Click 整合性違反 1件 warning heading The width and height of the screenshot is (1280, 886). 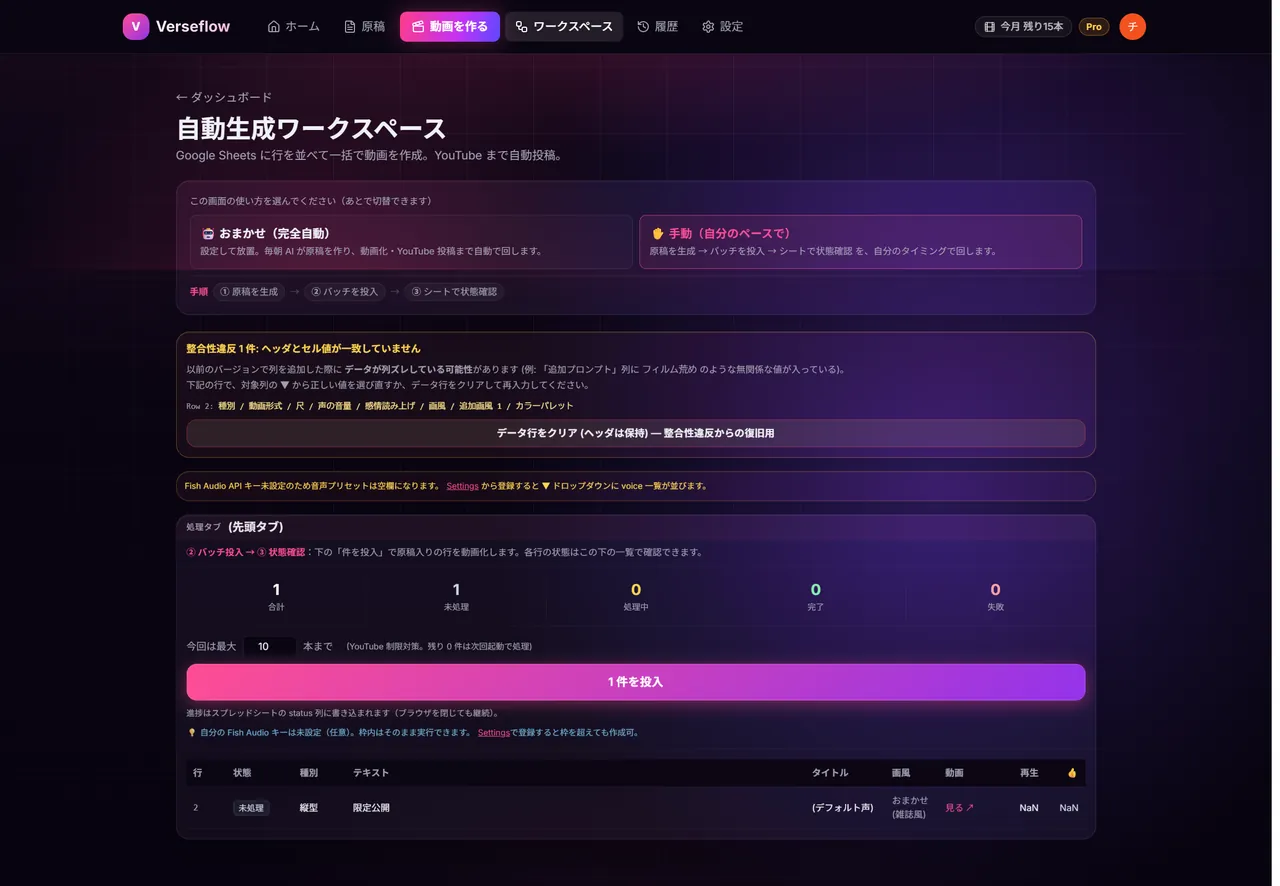point(304,349)
